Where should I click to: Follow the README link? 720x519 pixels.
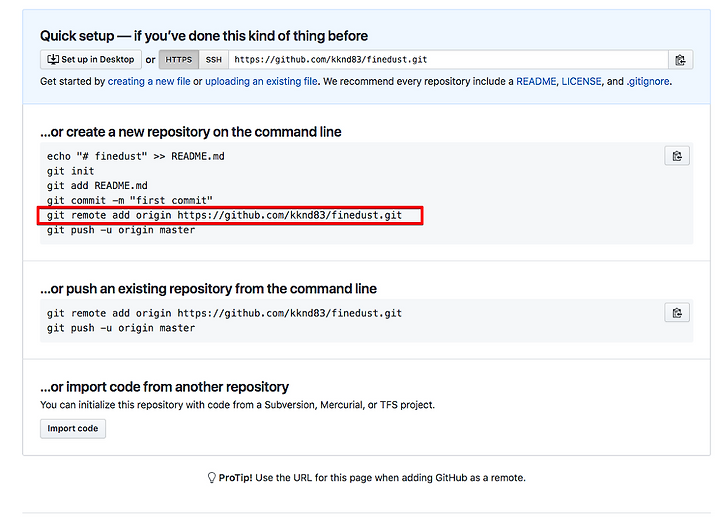coord(536,81)
